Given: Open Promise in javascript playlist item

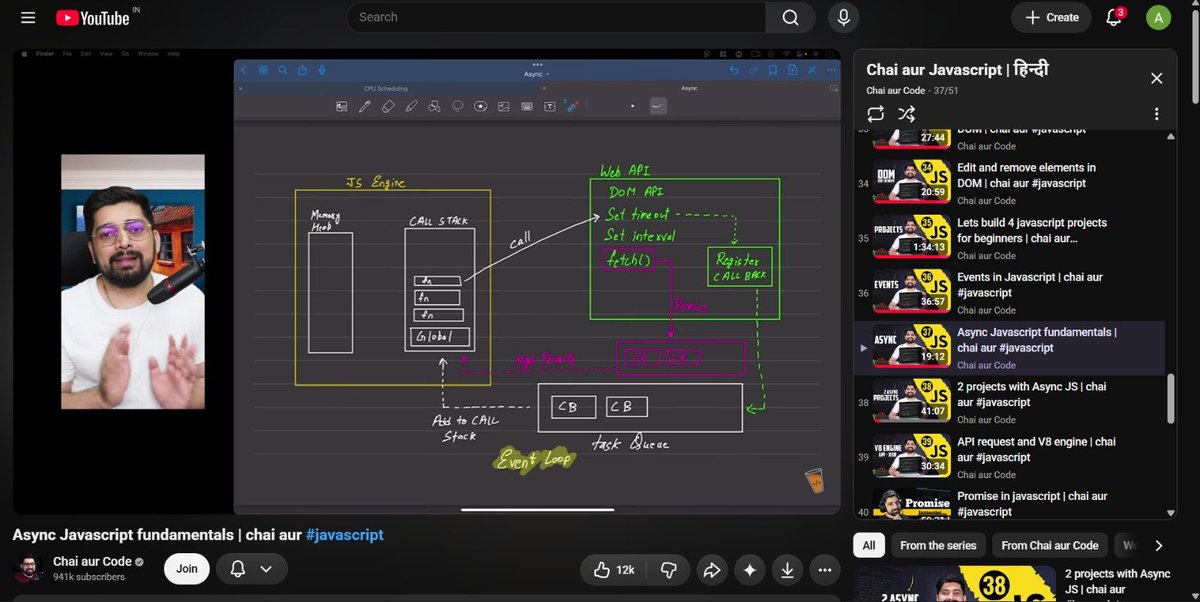Looking at the screenshot, I should click(x=1008, y=502).
